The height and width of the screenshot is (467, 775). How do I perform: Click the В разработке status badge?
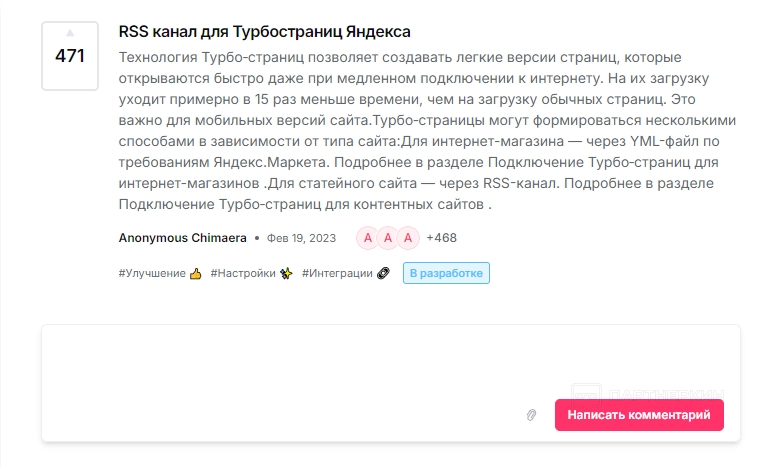click(x=446, y=273)
